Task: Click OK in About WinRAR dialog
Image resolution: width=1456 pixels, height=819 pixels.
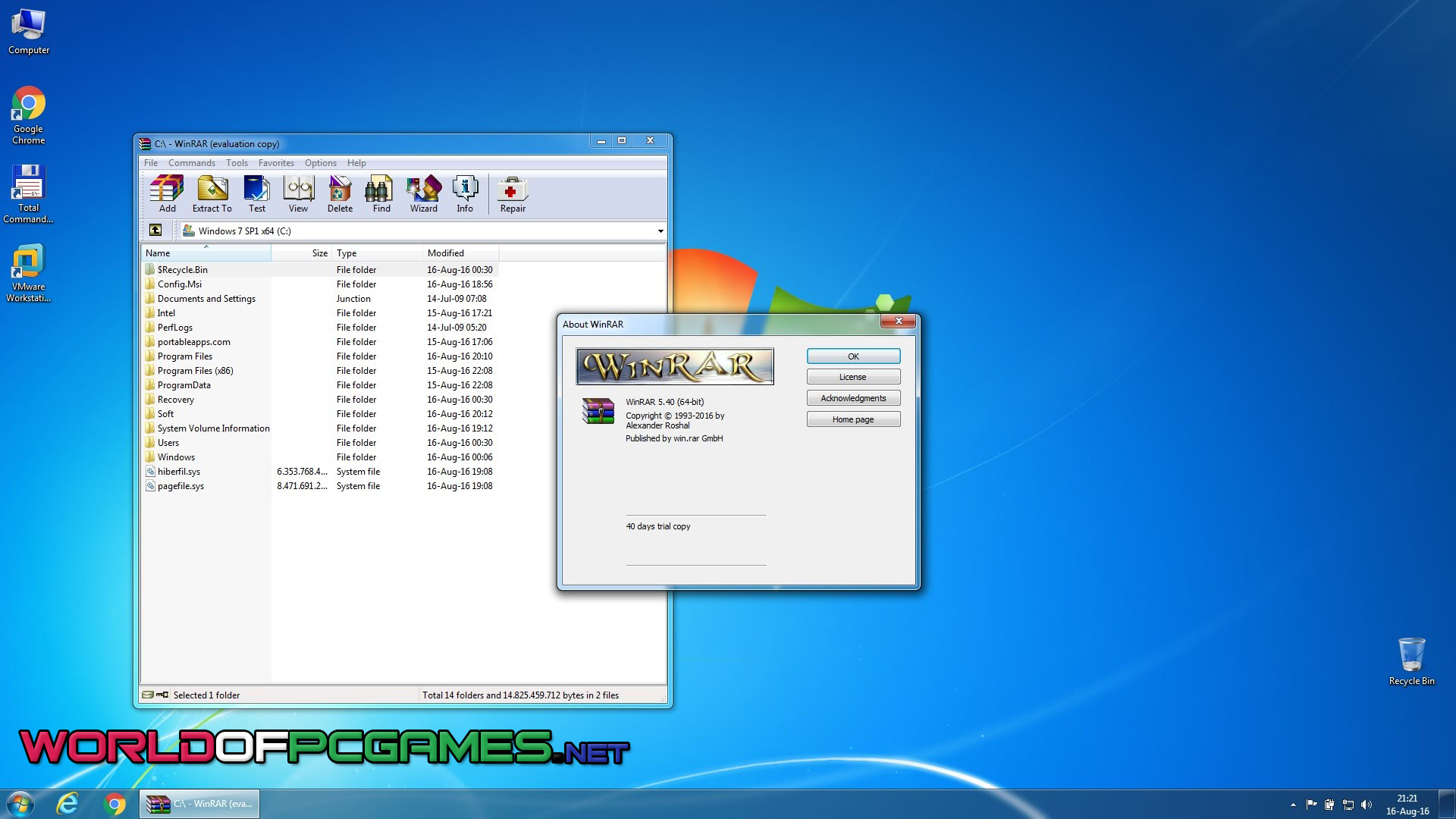Action: click(x=853, y=356)
